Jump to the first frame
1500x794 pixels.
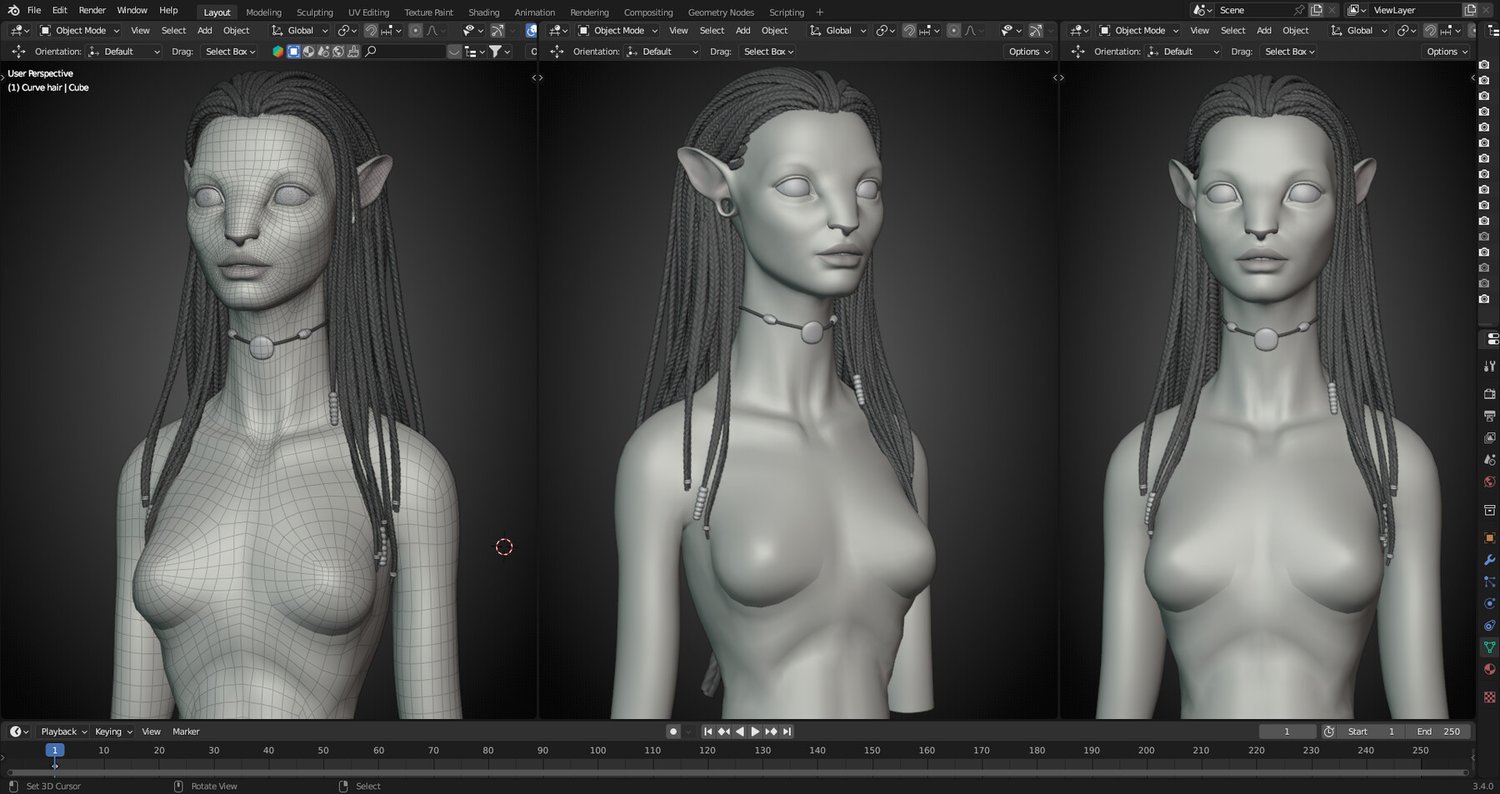click(708, 731)
